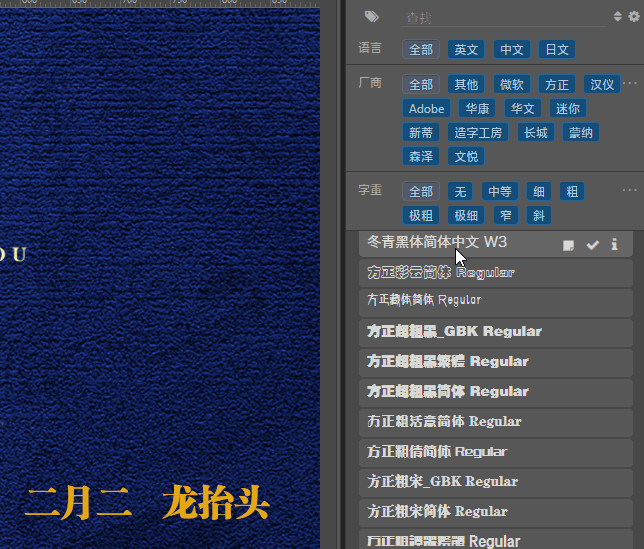This screenshot has height=549, width=644.
Task: Filter by 斜 italic weight
Action: (x=539, y=215)
